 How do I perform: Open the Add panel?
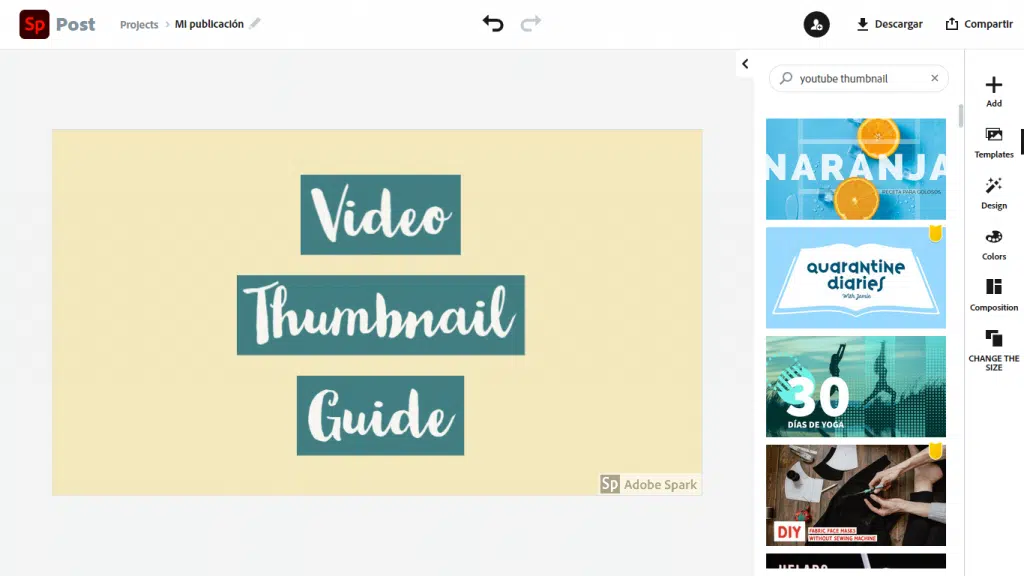pyautogui.click(x=993, y=90)
